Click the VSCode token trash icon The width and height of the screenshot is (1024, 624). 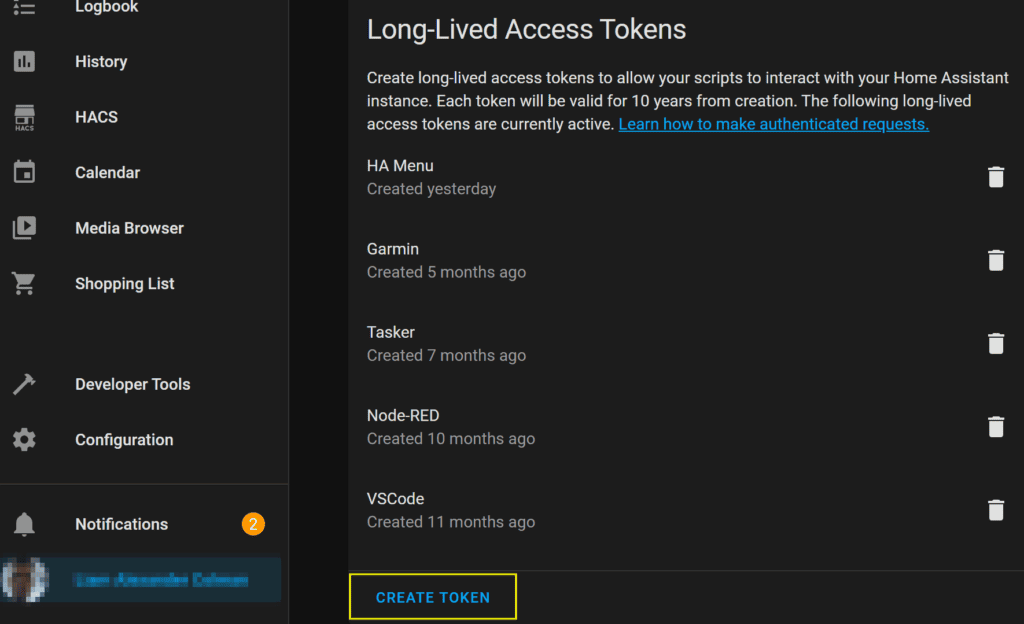(995, 510)
